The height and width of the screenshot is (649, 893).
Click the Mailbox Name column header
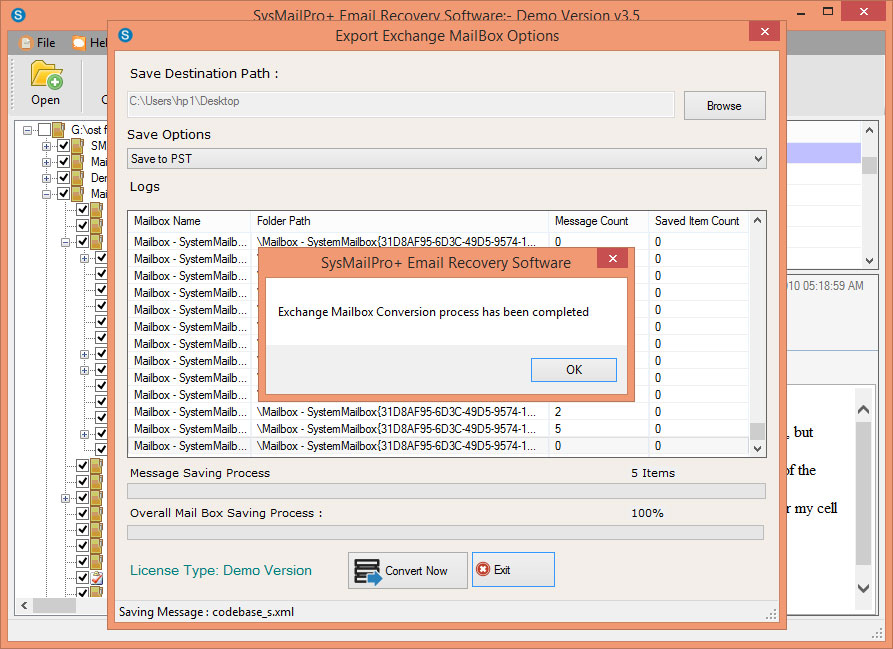[189, 221]
